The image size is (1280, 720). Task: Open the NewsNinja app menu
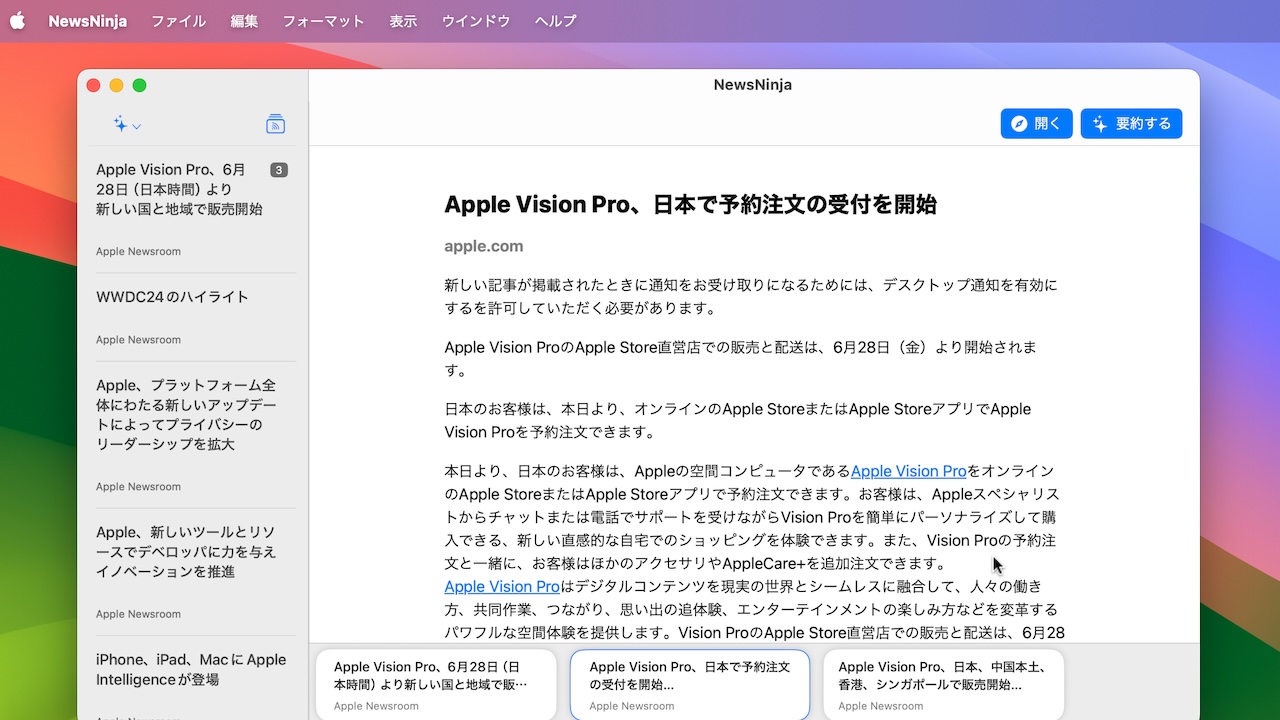(x=88, y=21)
